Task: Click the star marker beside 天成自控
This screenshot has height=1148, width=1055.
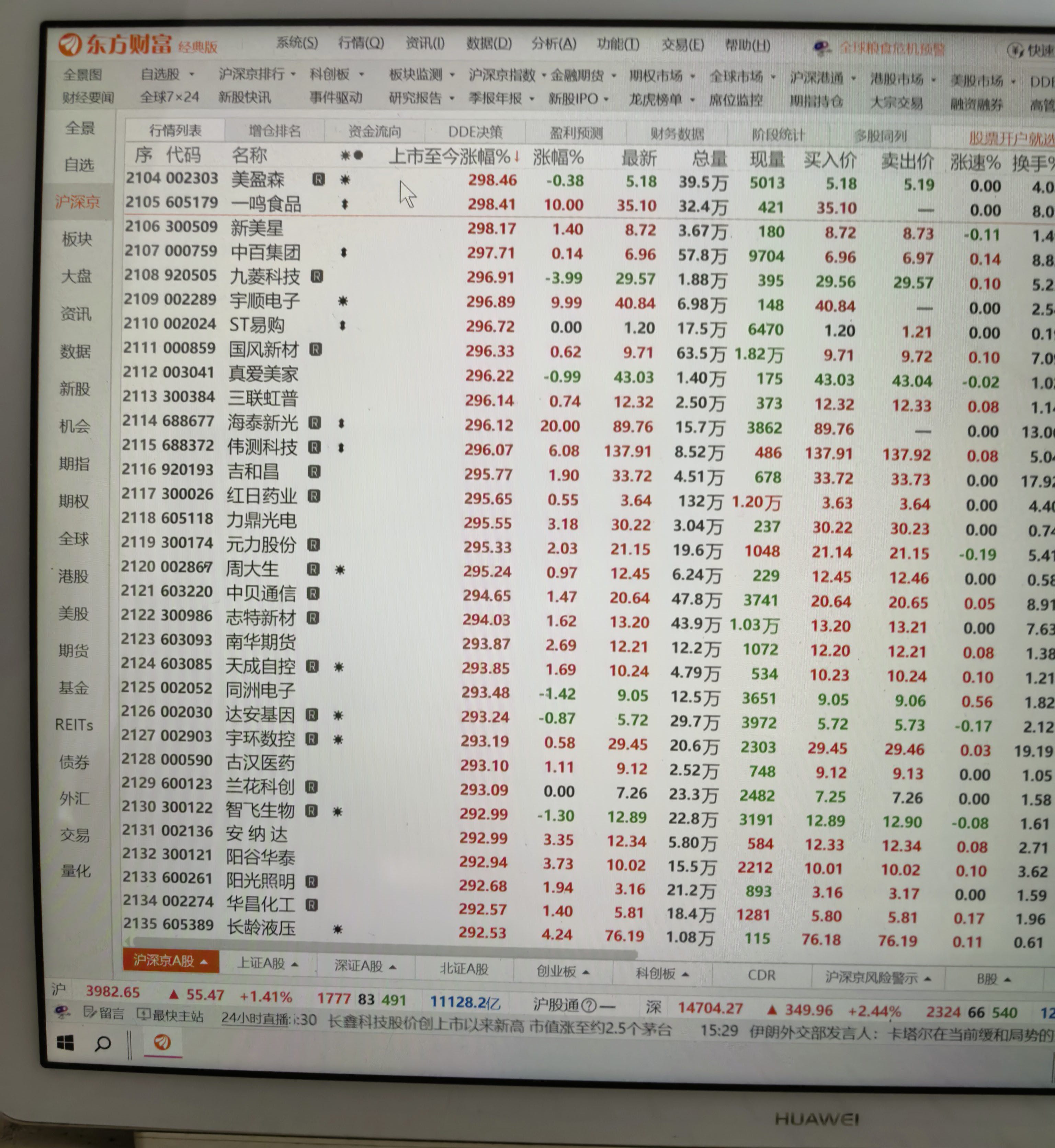Action: point(339,666)
